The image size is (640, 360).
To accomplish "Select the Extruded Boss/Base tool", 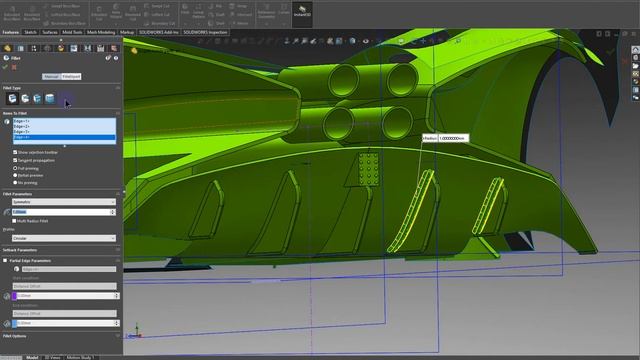I will click(x=12, y=13).
